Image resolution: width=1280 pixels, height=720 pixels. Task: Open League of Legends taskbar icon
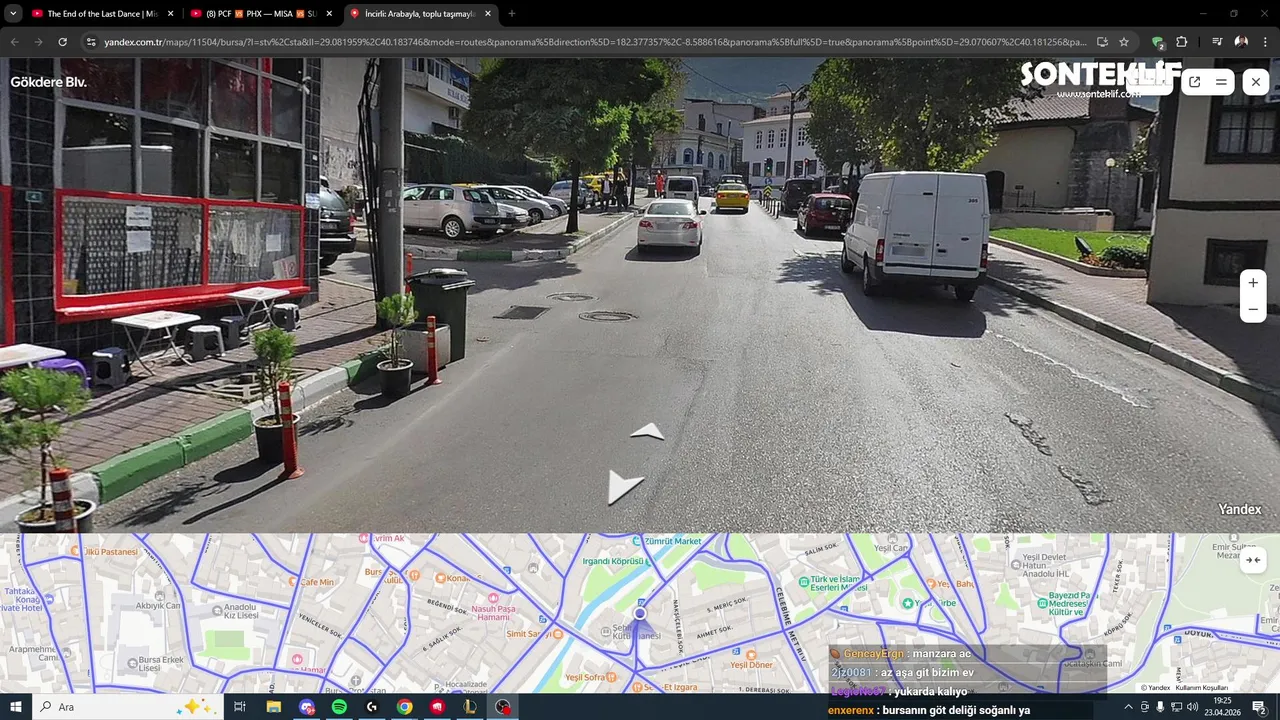tap(469, 707)
